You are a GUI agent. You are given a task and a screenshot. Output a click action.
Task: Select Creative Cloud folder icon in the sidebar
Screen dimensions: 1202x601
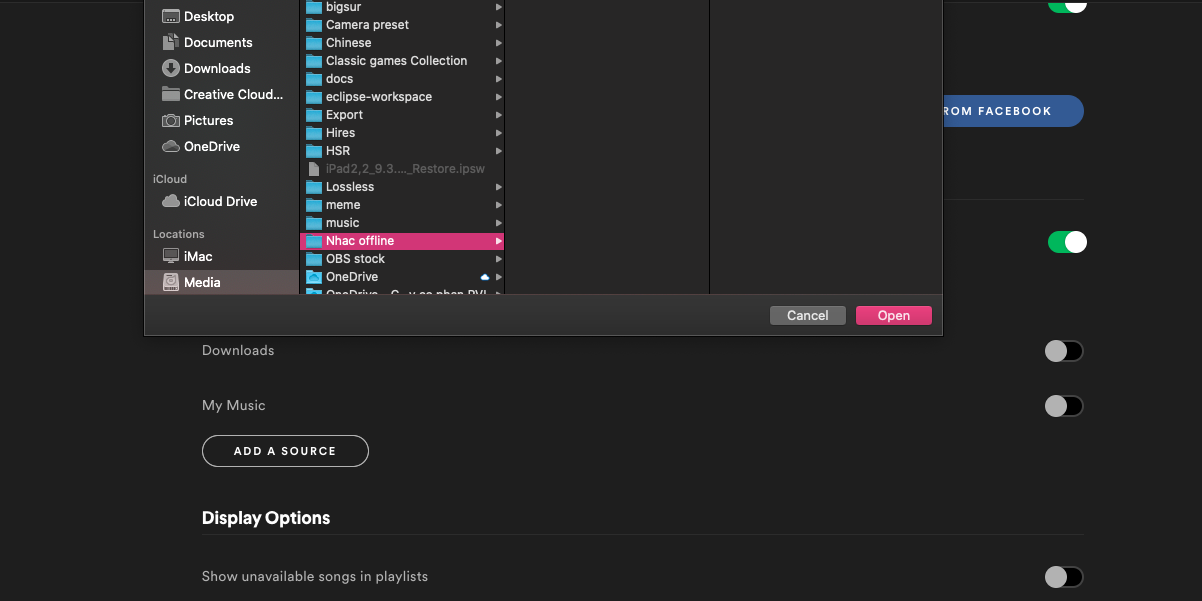171,94
